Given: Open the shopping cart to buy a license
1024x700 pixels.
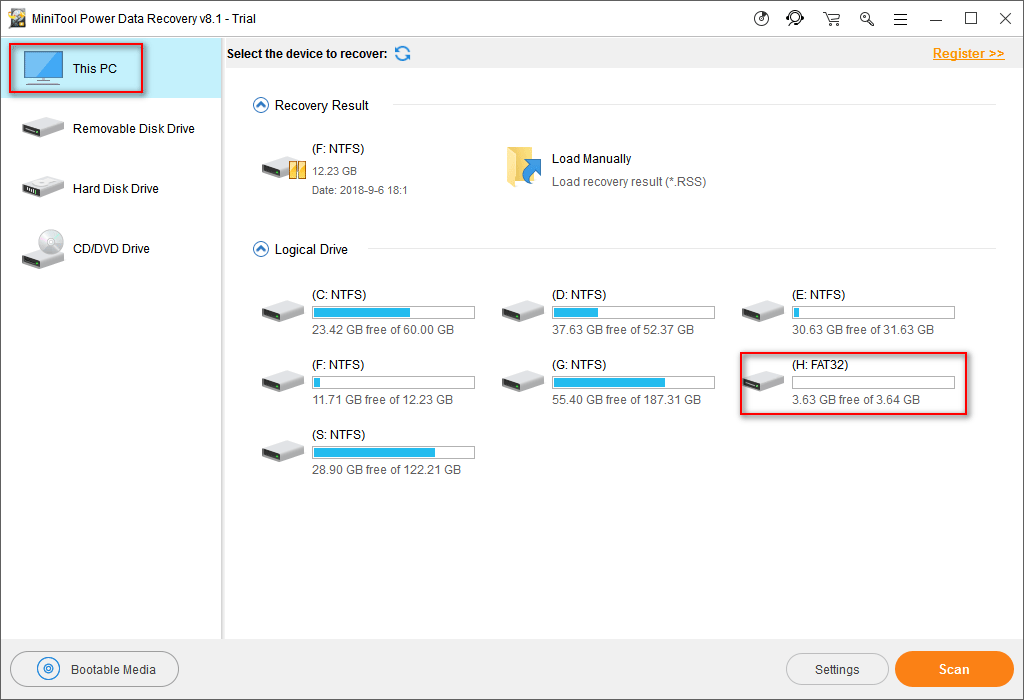Looking at the screenshot, I should (x=831, y=18).
